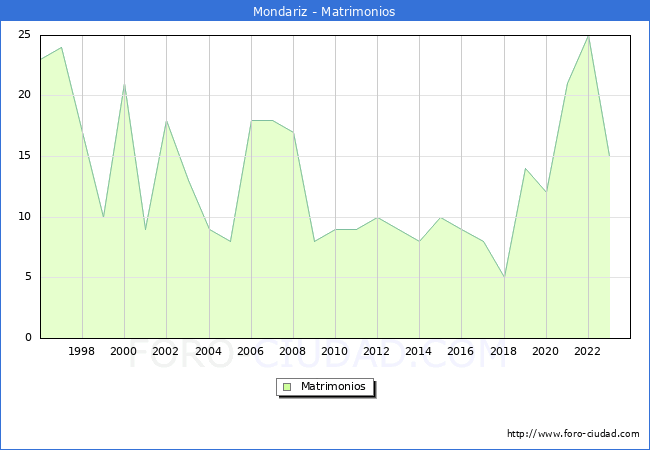The image size is (650, 450).
Task: Select the x-axis label 2008
Action: 293,351
